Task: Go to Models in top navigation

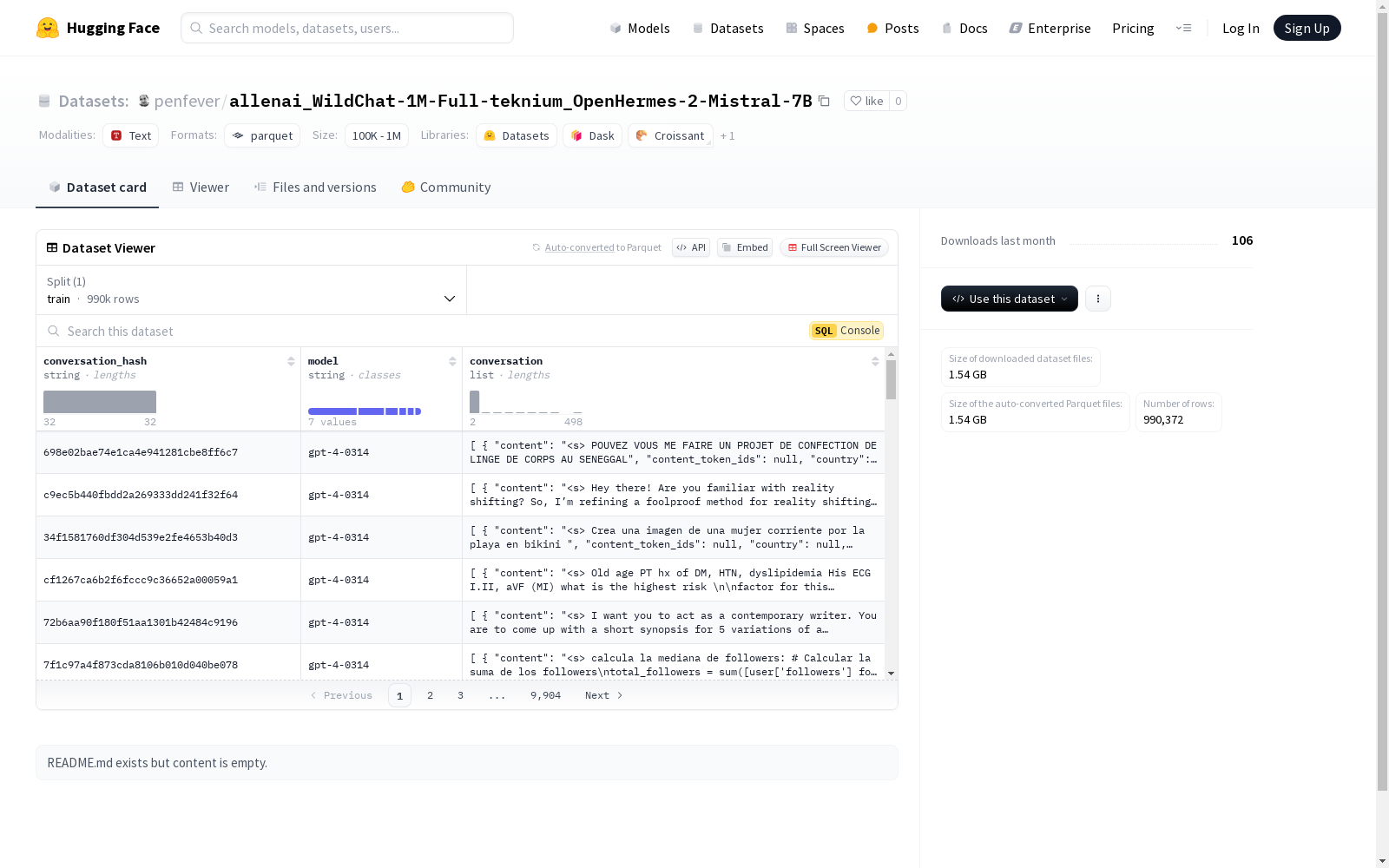Action: 640,28
